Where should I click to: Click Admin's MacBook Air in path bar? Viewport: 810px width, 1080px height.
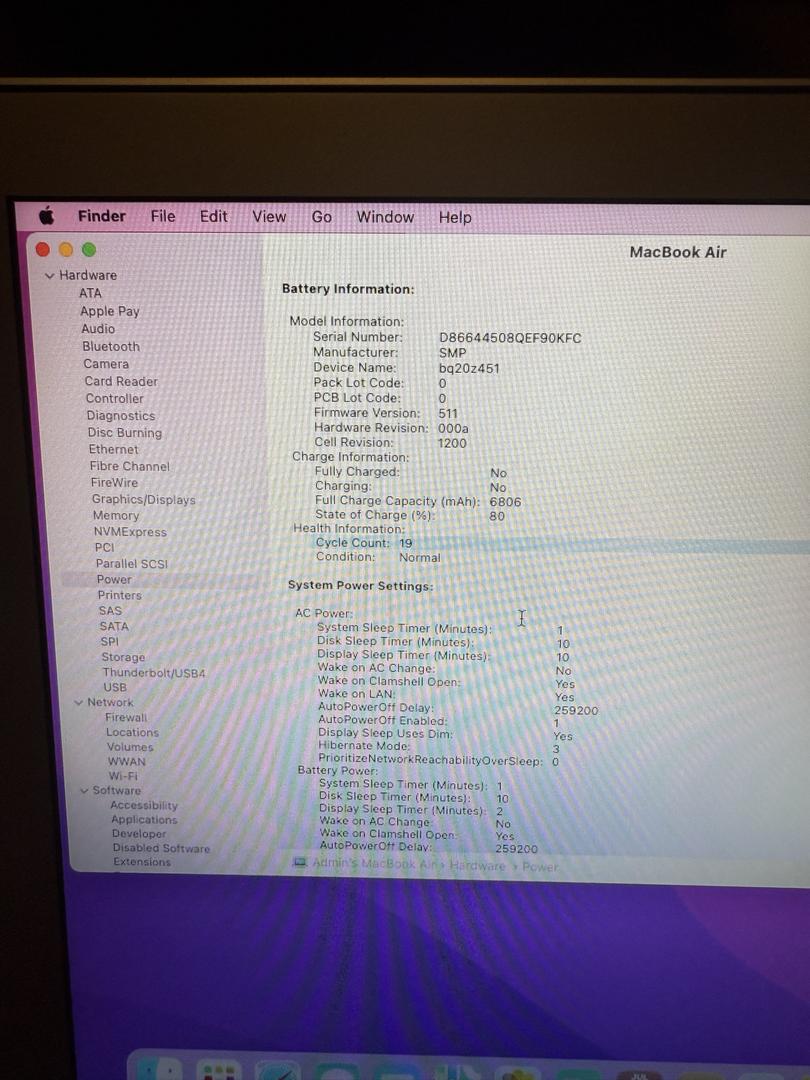point(375,863)
